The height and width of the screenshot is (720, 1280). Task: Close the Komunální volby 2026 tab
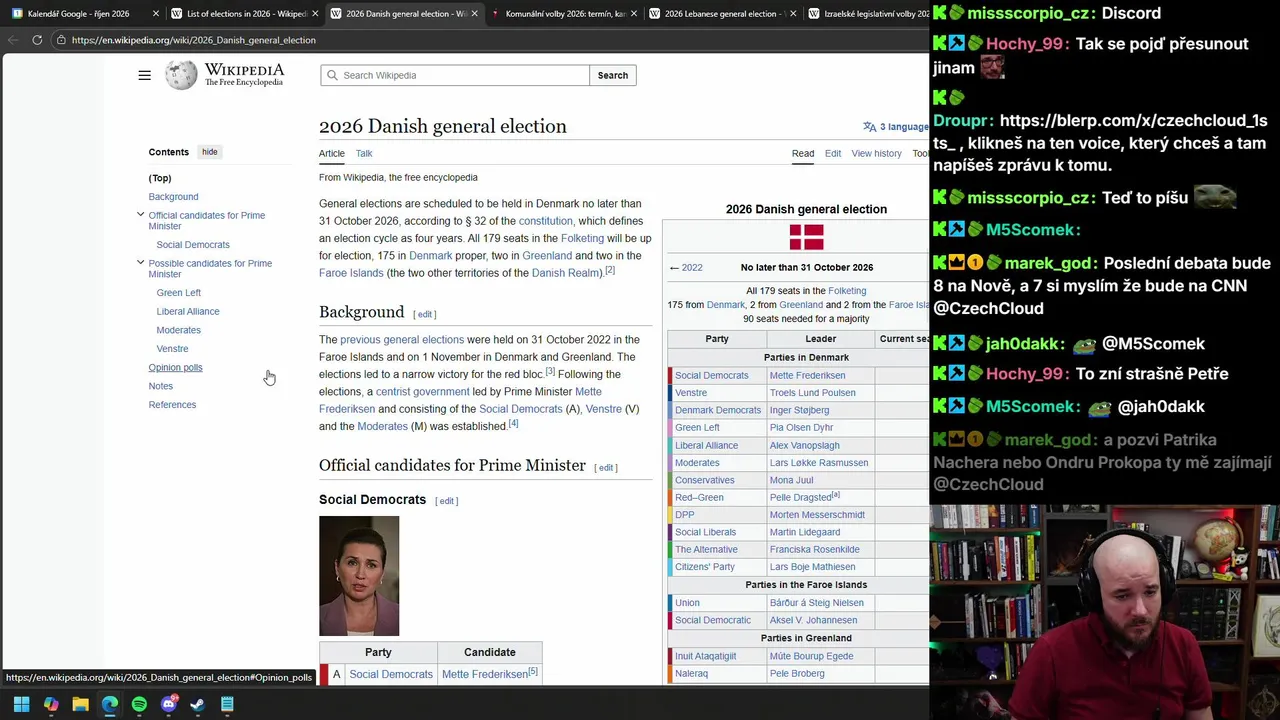tap(633, 14)
